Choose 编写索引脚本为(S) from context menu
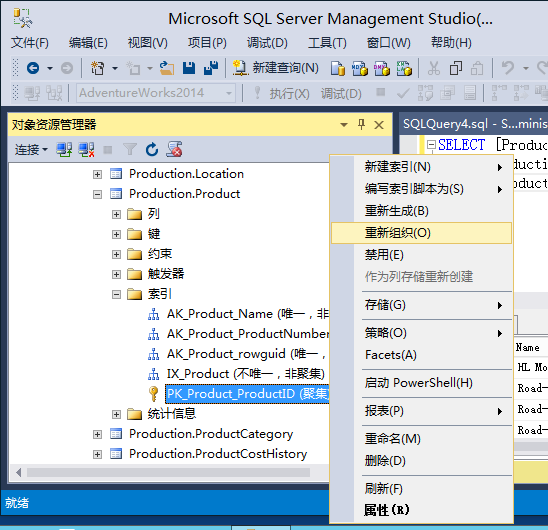 click(x=421, y=189)
